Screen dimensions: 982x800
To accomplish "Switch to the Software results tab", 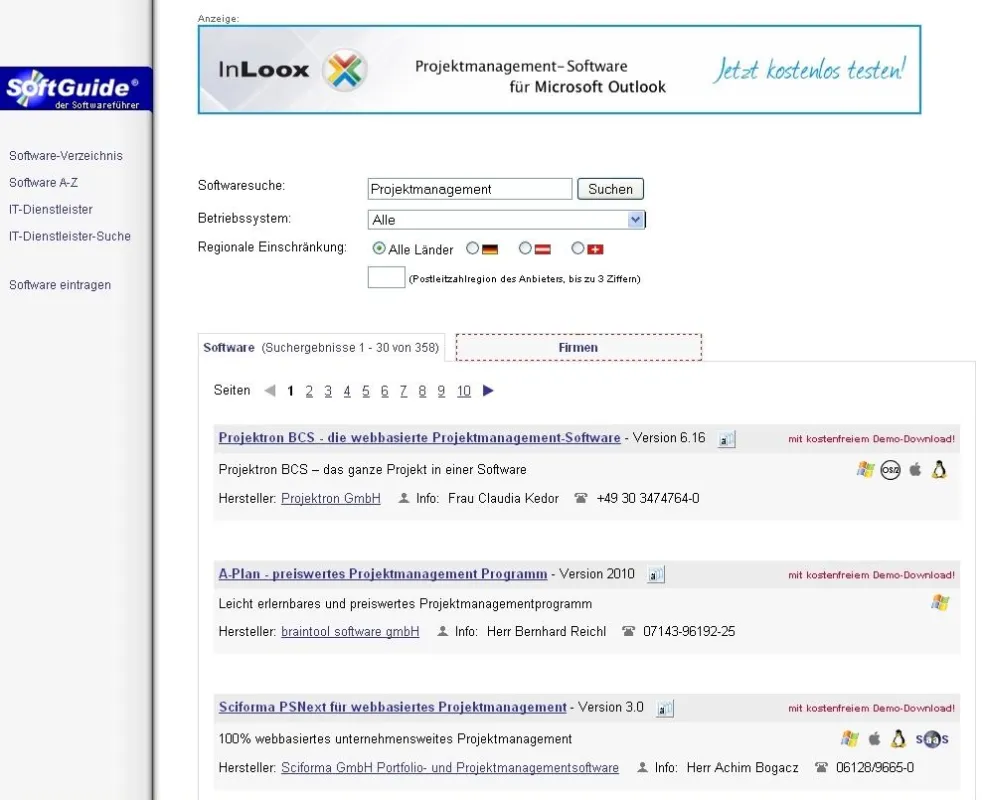I will click(321, 348).
